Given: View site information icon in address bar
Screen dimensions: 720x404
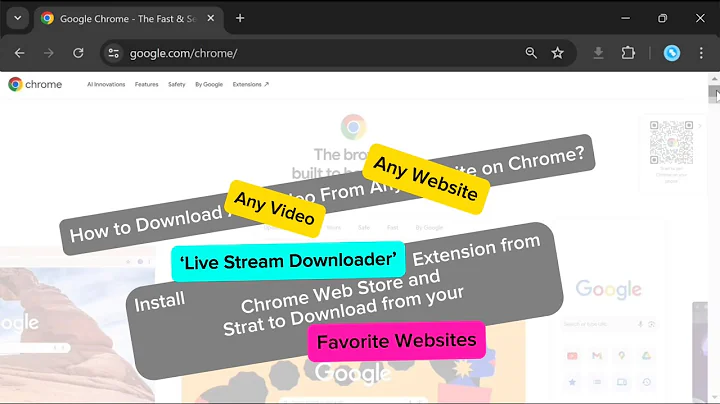Looking at the screenshot, I should tap(113, 53).
